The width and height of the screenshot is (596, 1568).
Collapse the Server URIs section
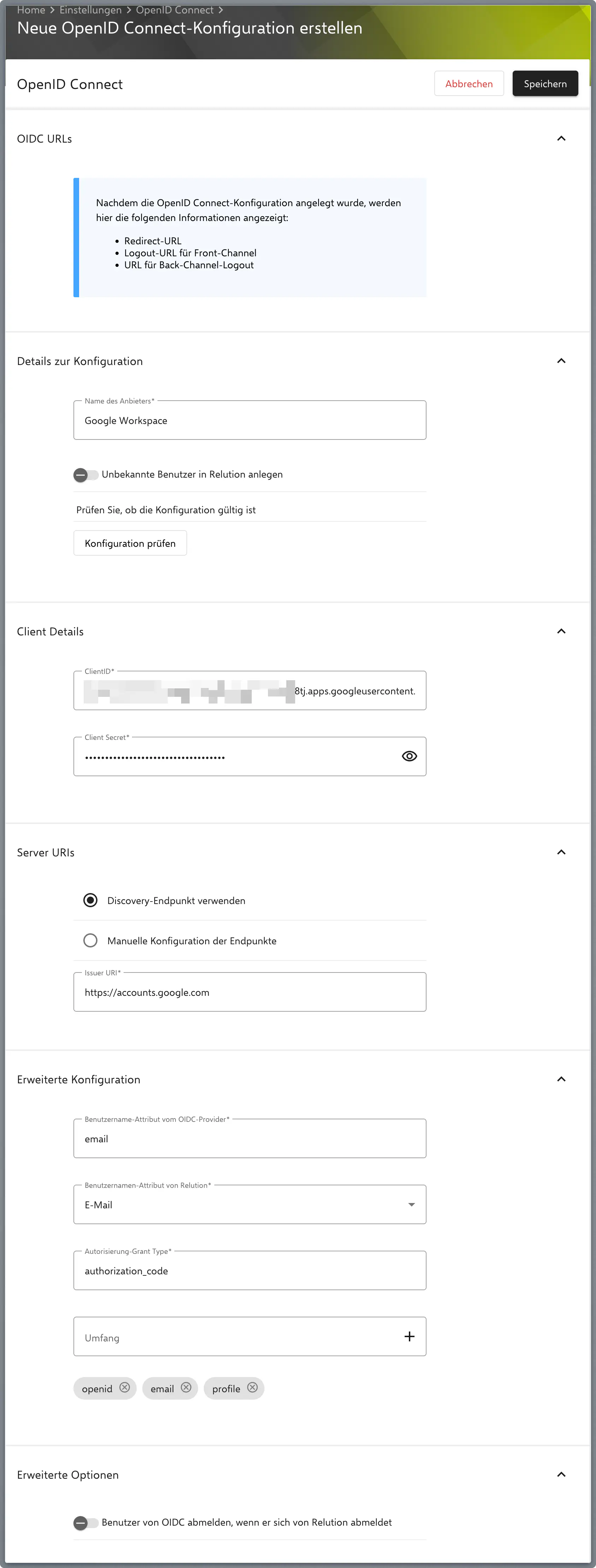[561, 852]
